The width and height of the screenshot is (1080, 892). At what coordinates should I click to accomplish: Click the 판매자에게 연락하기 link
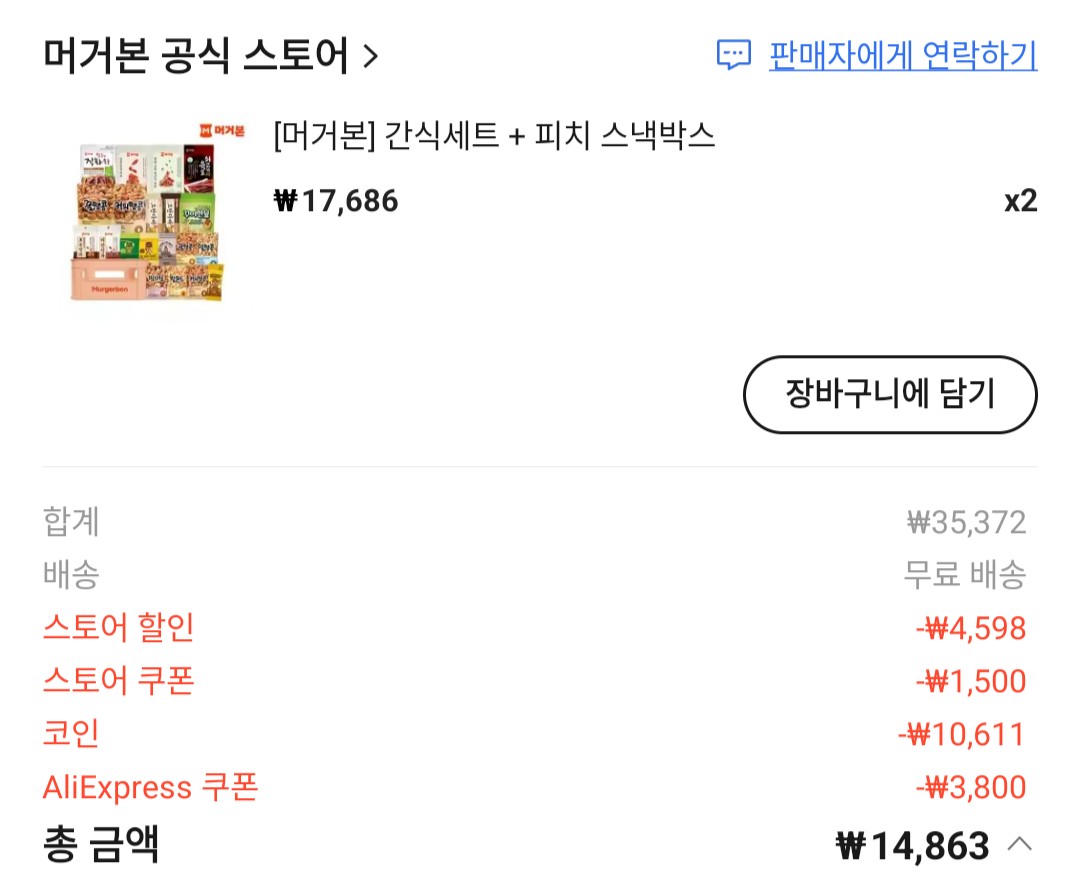[x=902, y=55]
